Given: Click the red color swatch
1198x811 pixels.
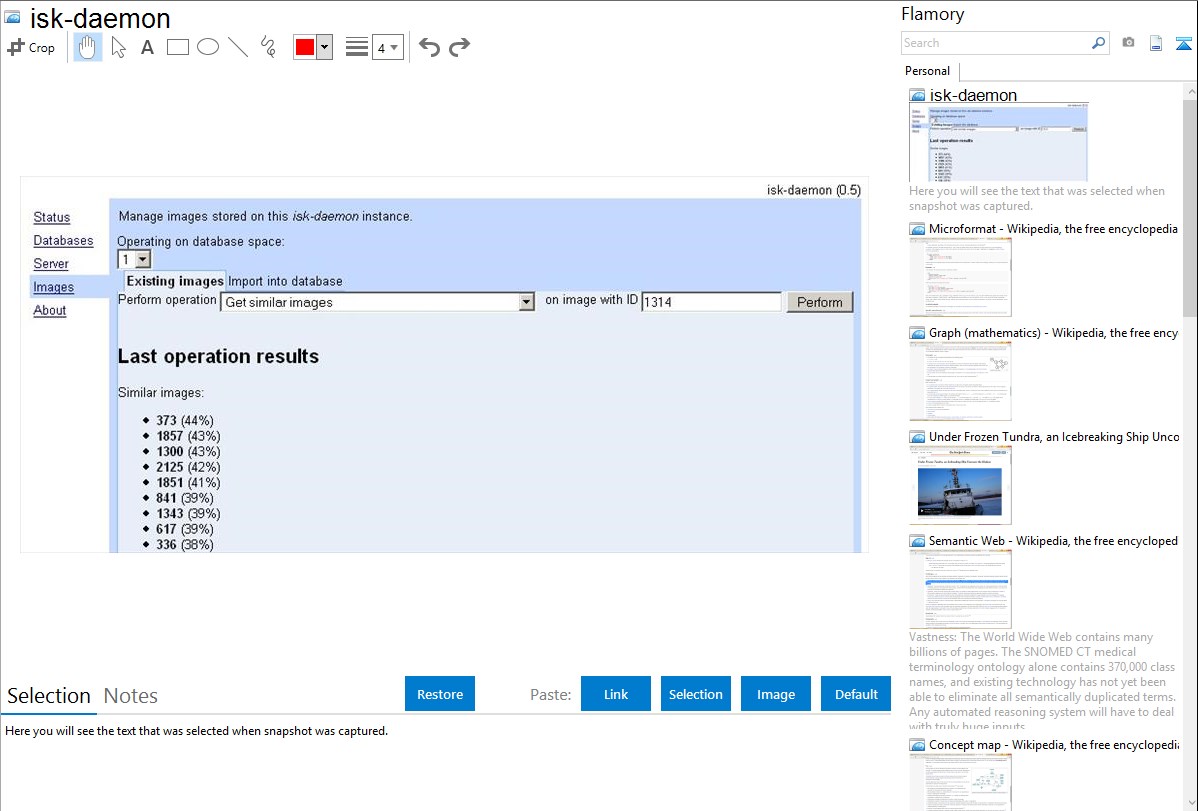Looking at the screenshot, I should click(305, 47).
